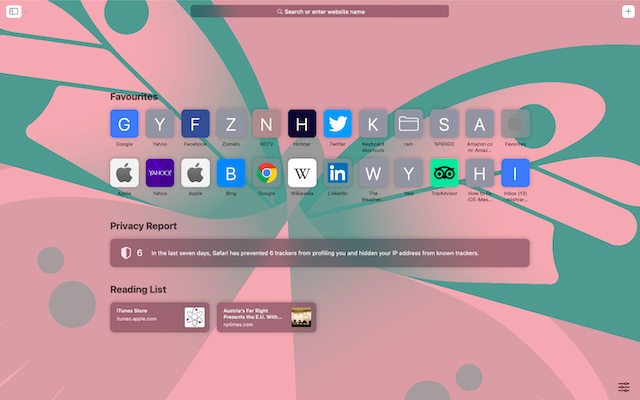The image size is (640, 400).
Task: Open the Zomato favourite
Action: tap(231, 124)
